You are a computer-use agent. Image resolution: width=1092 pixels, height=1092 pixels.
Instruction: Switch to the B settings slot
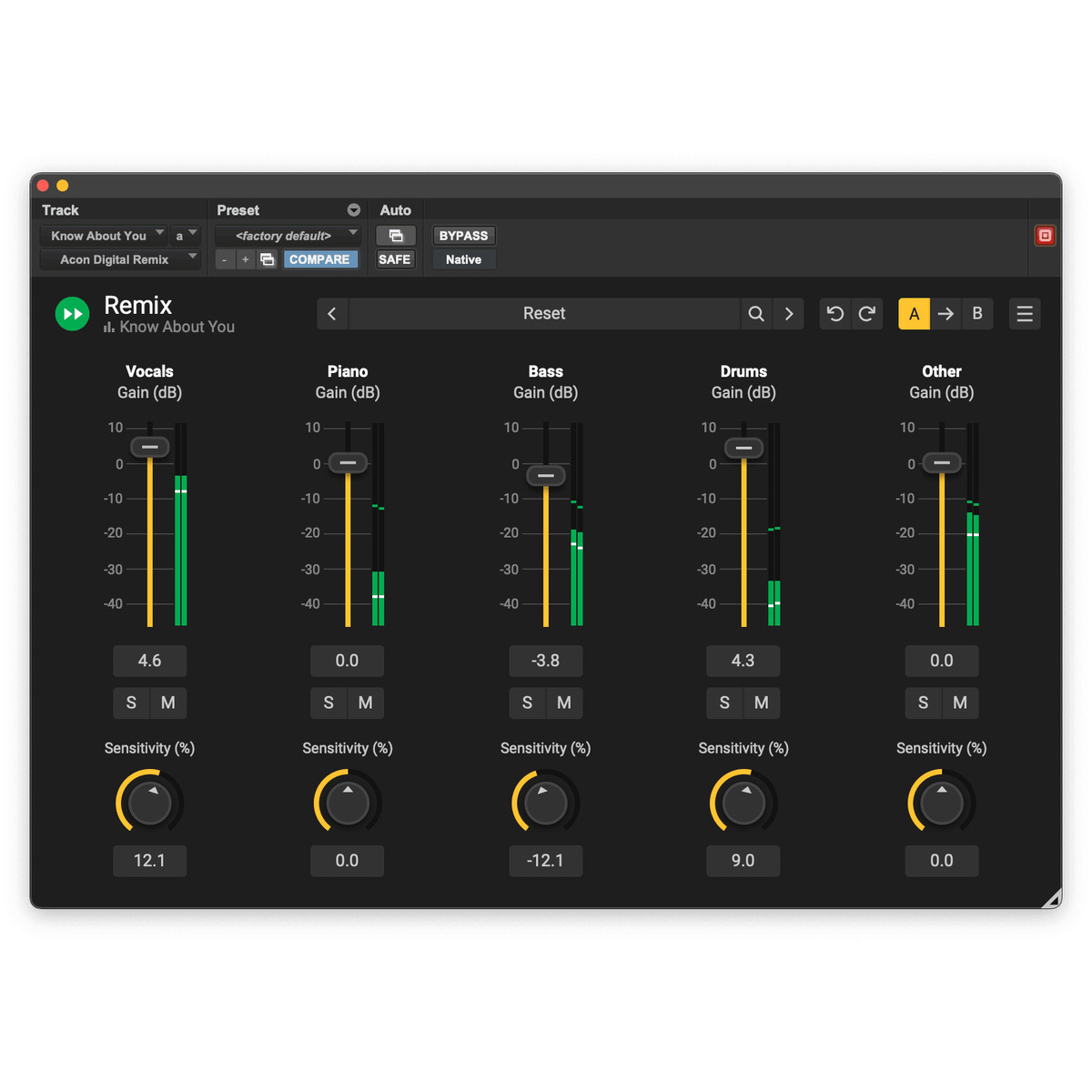coord(976,314)
